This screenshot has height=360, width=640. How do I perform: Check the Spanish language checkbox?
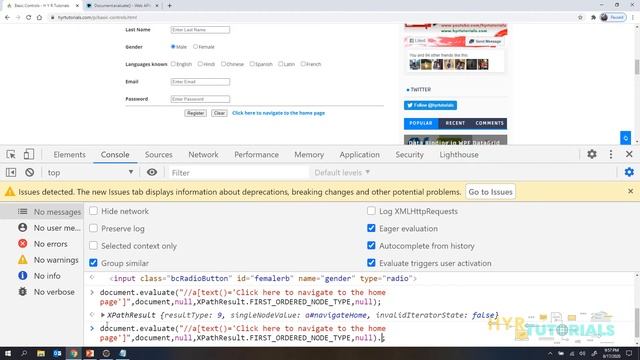coord(252,64)
